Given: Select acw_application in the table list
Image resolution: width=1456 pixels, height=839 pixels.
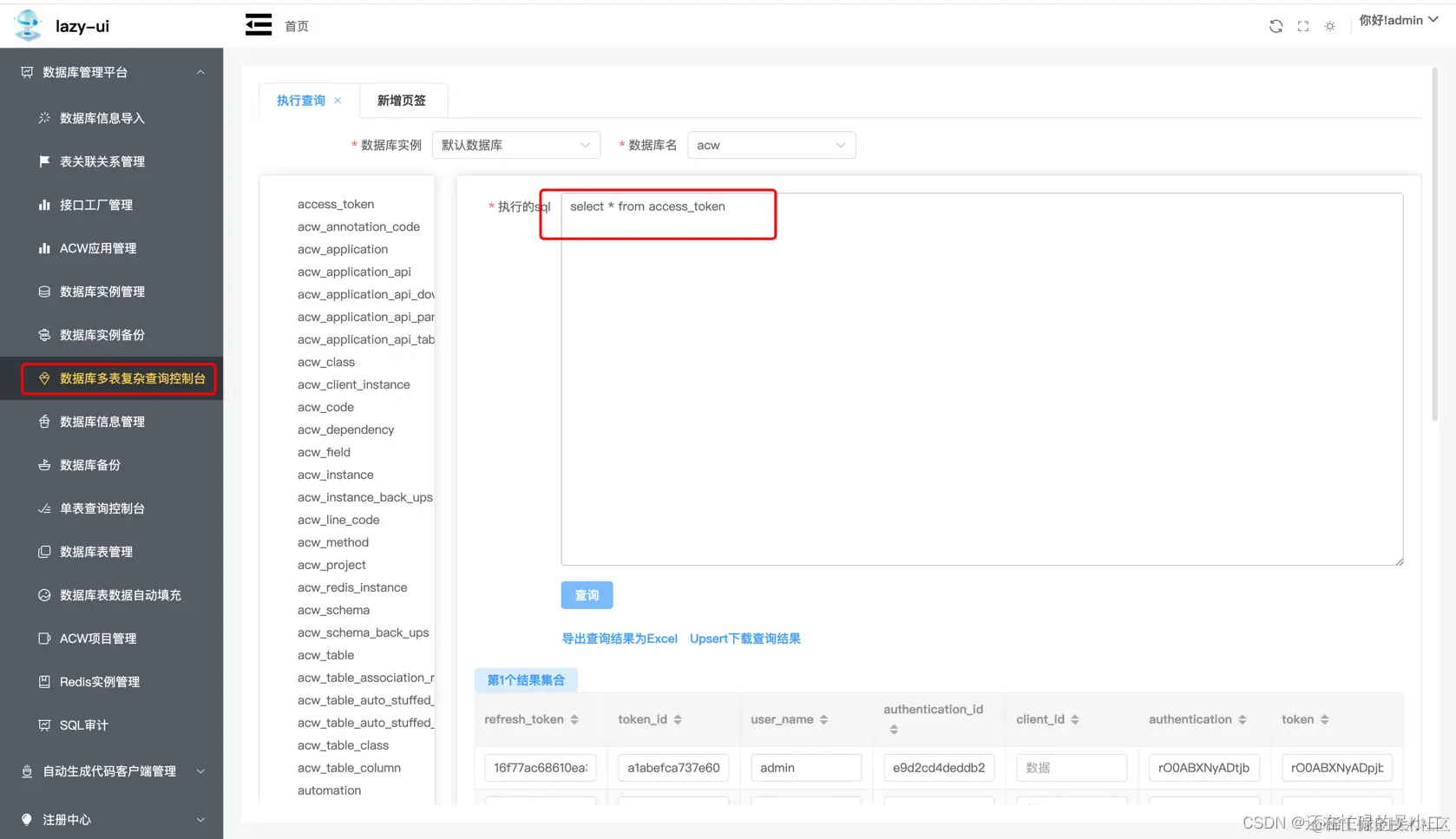Looking at the screenshot, I should click(343, 249).
